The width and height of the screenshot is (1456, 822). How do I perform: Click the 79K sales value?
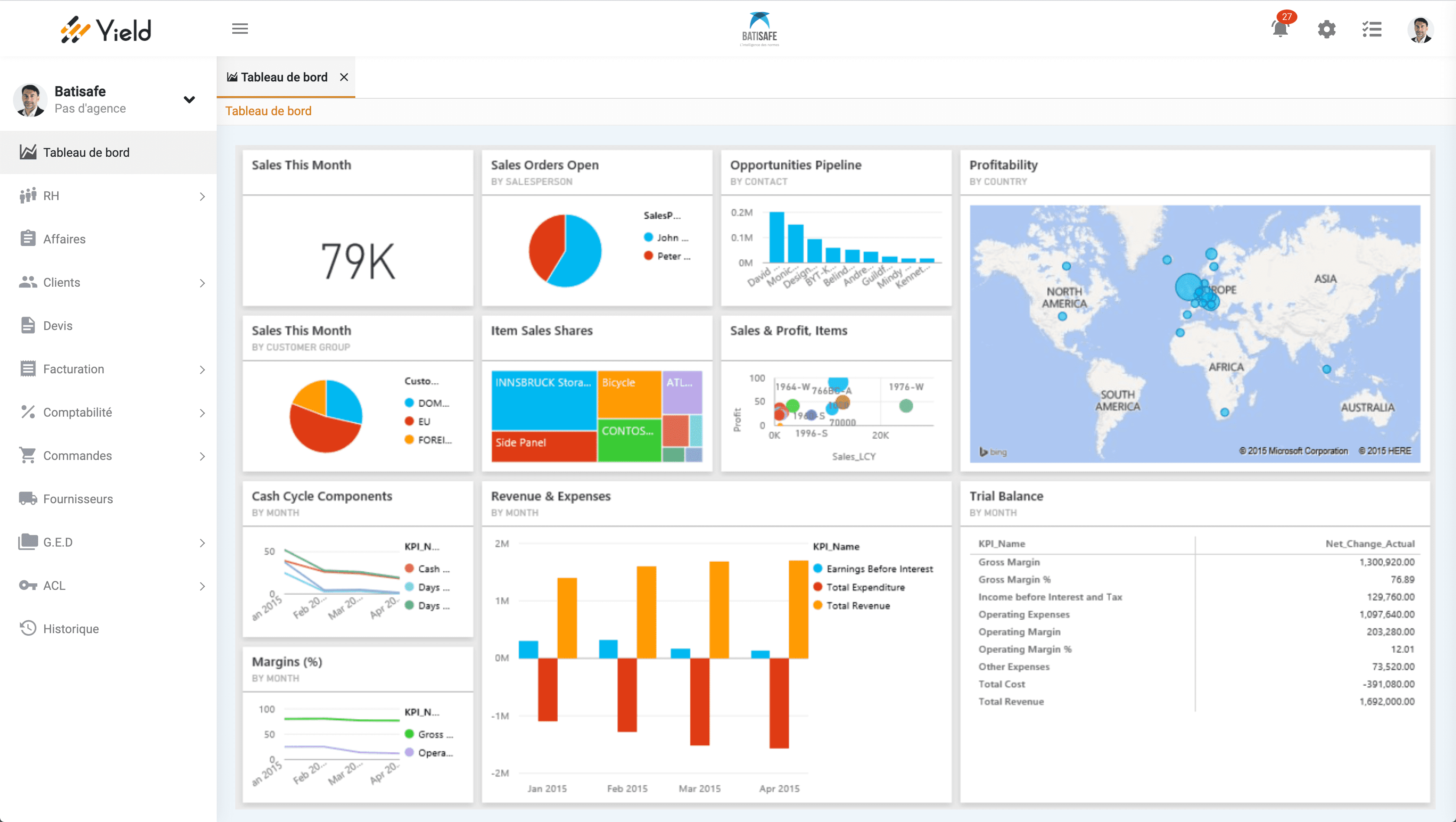pos(358,260)
